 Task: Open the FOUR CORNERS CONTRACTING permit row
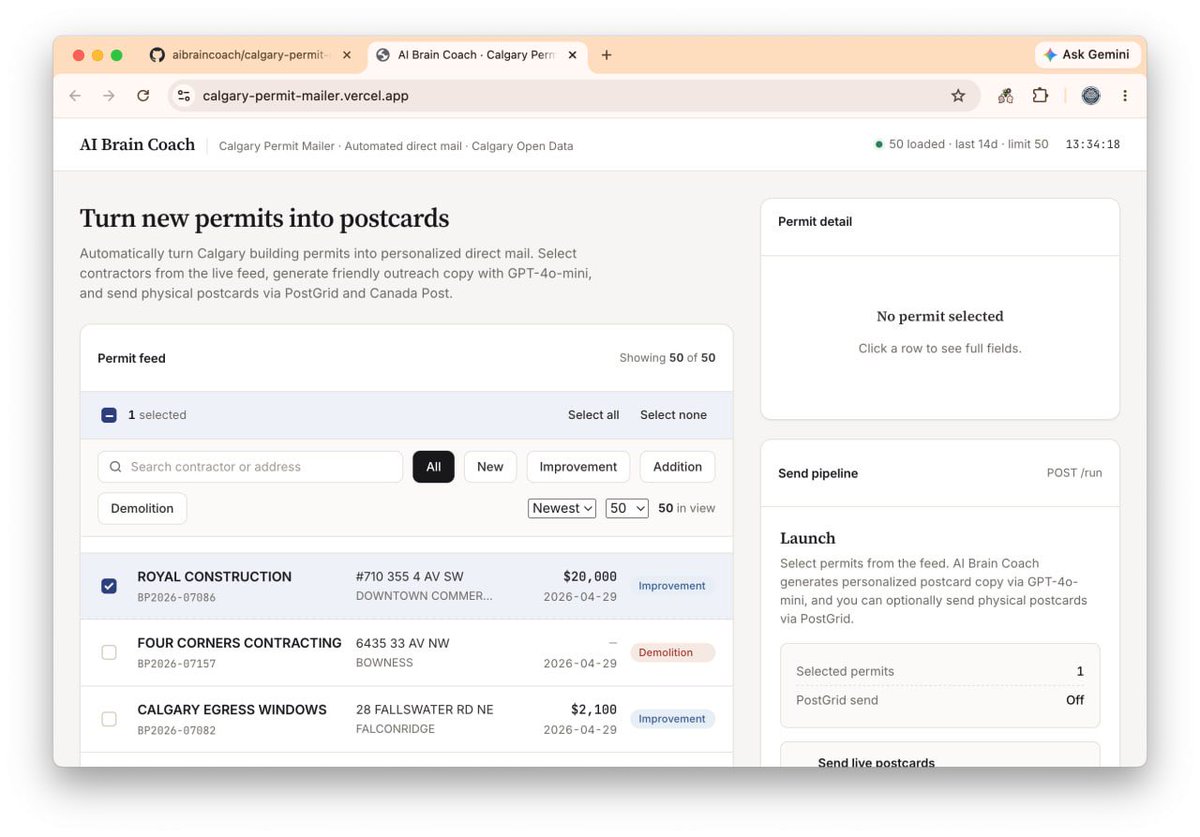click(407, 652)
